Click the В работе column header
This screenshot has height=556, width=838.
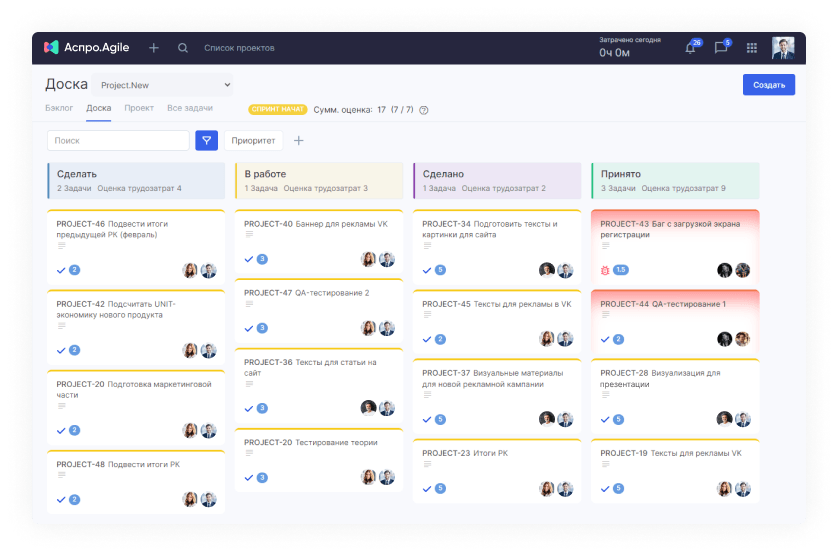tap(319, 181)
